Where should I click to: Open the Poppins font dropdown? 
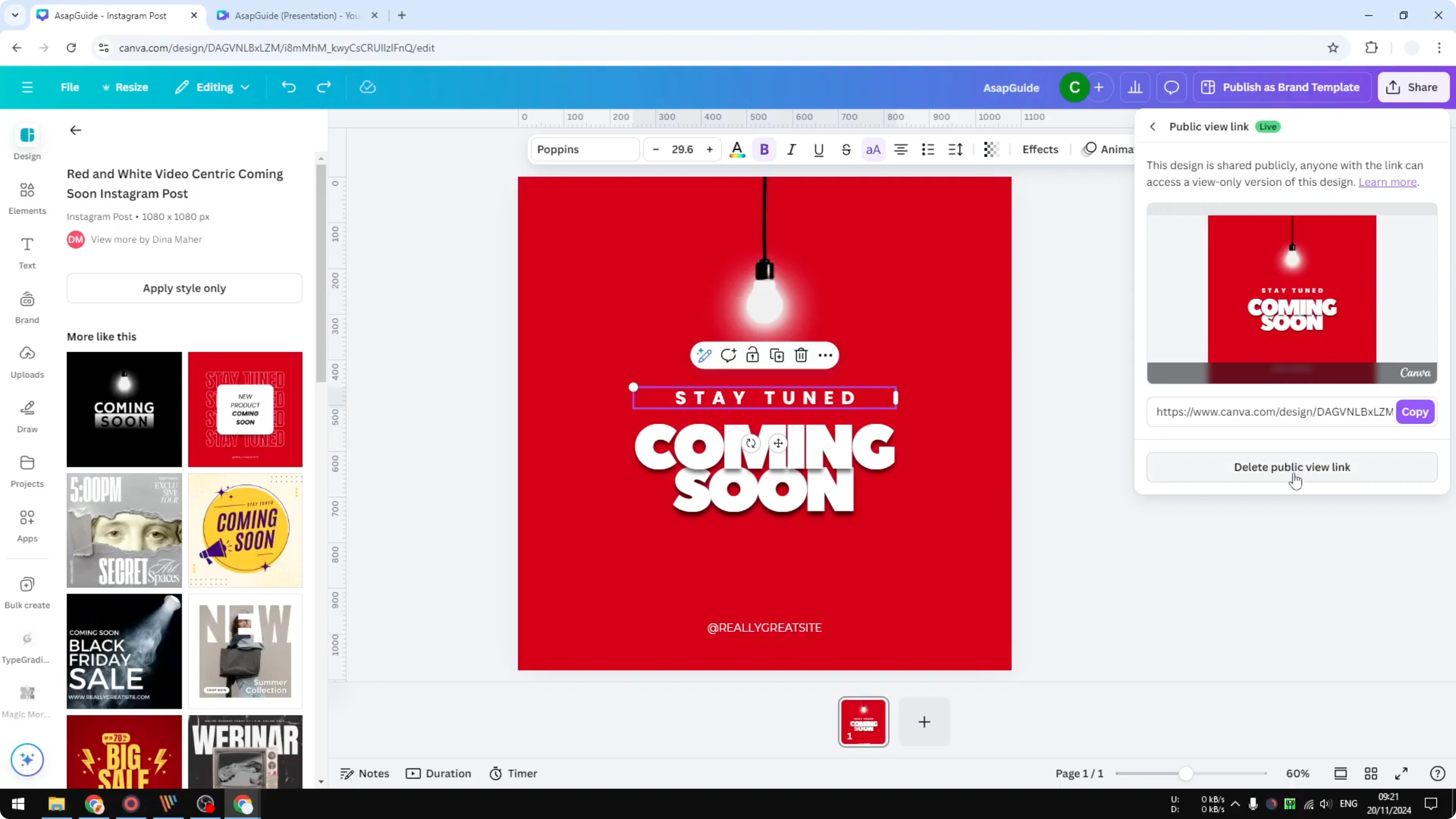584,149
